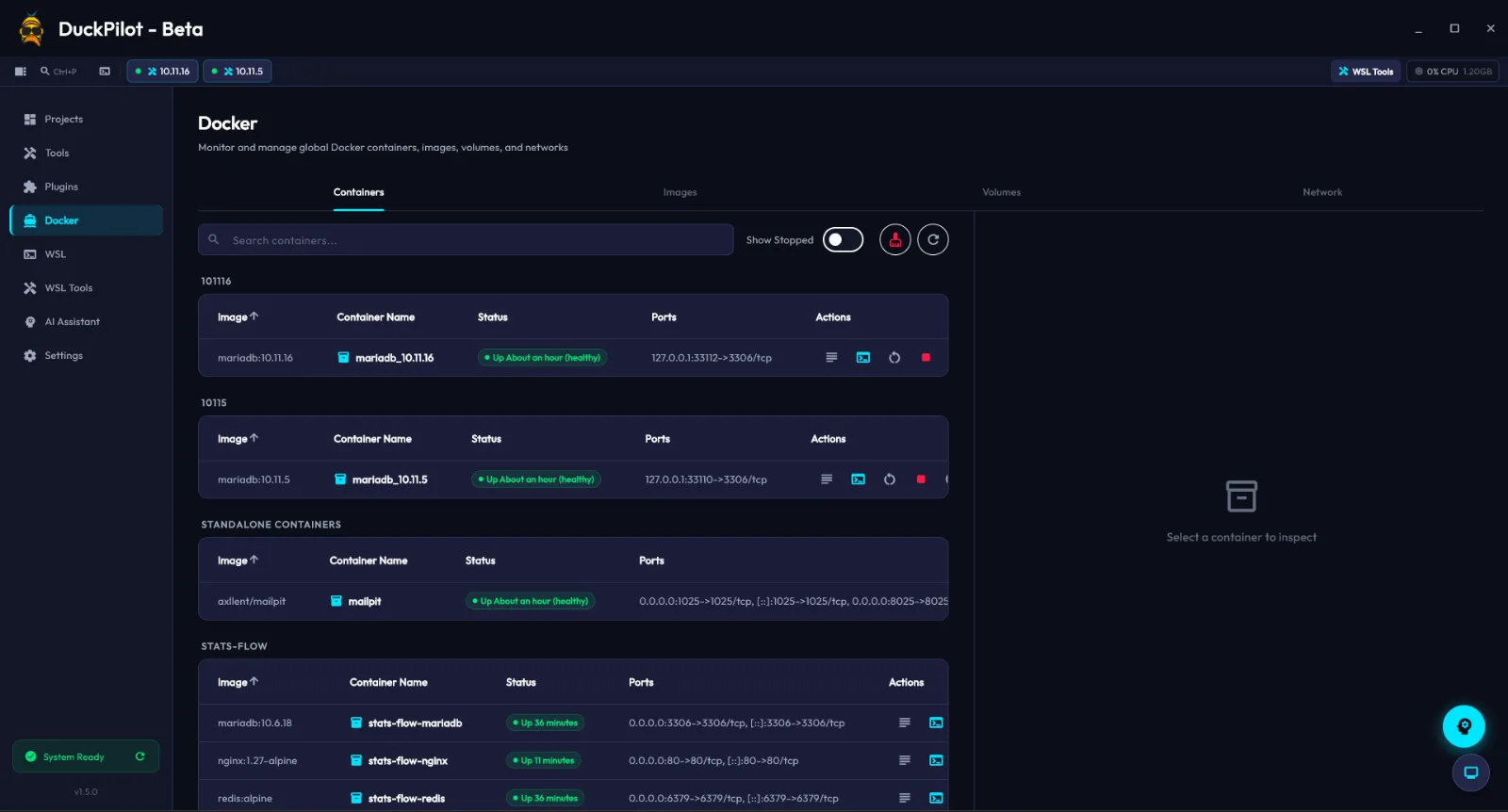Click the DuckPilot duck logo
The height and width of the screenshot is (812, 1508).
(32, 29)
